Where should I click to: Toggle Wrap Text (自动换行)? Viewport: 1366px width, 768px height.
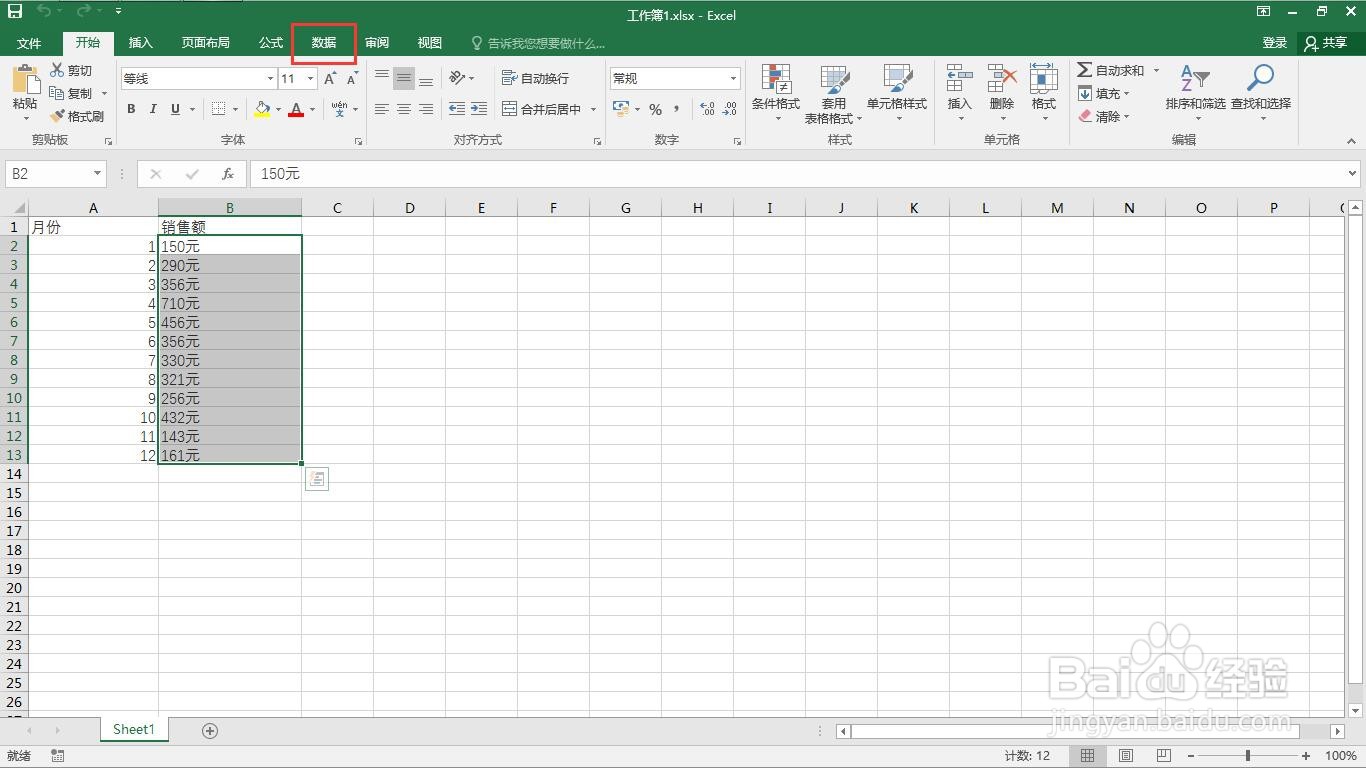pyautogui.click(x=535, y=78)
